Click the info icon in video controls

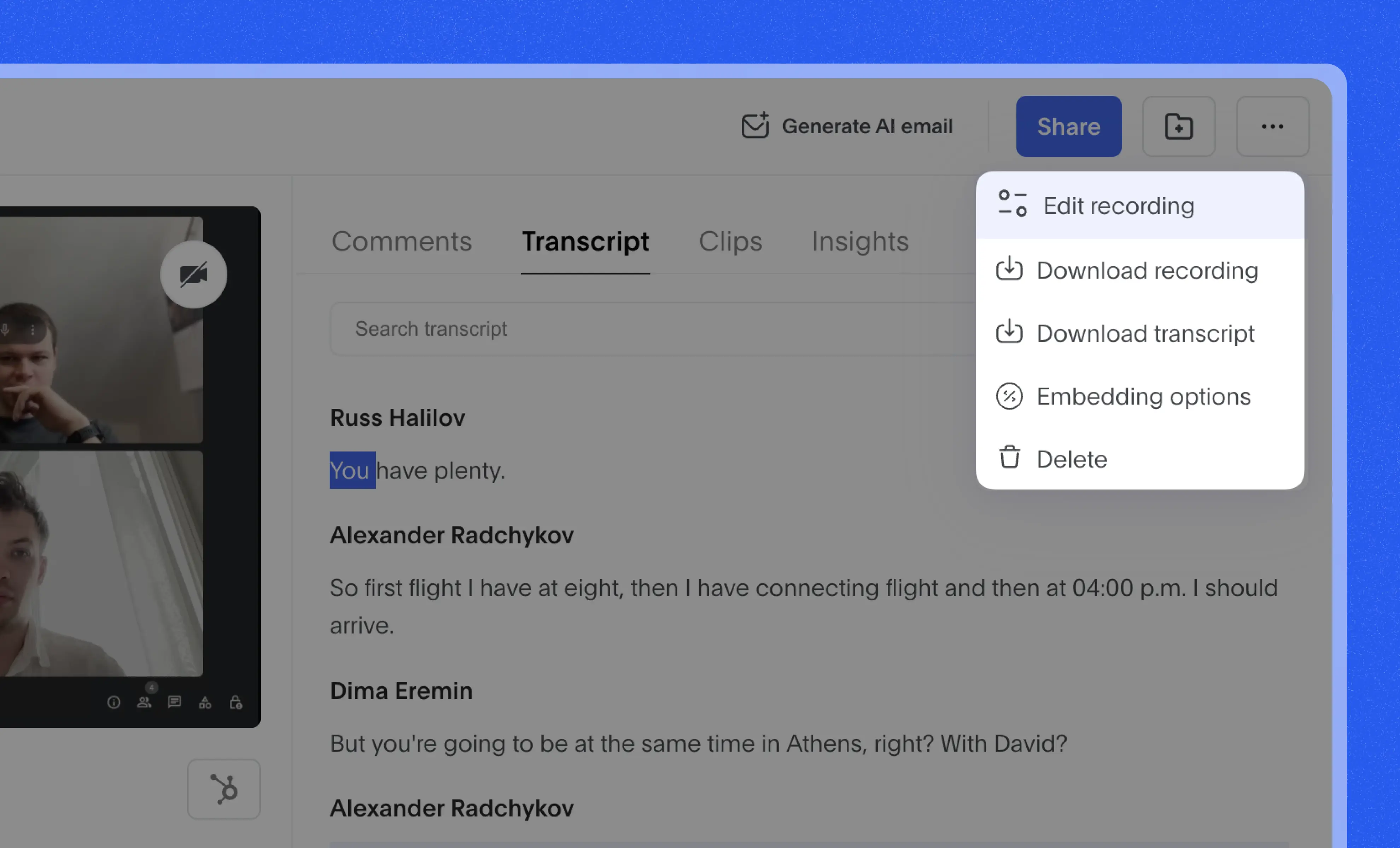(x=113, y=702)
